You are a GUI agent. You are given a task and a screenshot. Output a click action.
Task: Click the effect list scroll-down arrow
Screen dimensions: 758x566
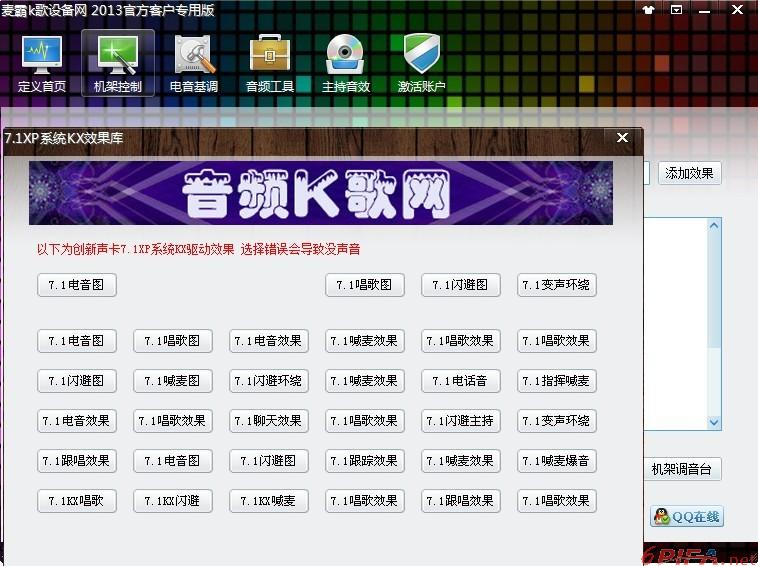click(714, 422)
